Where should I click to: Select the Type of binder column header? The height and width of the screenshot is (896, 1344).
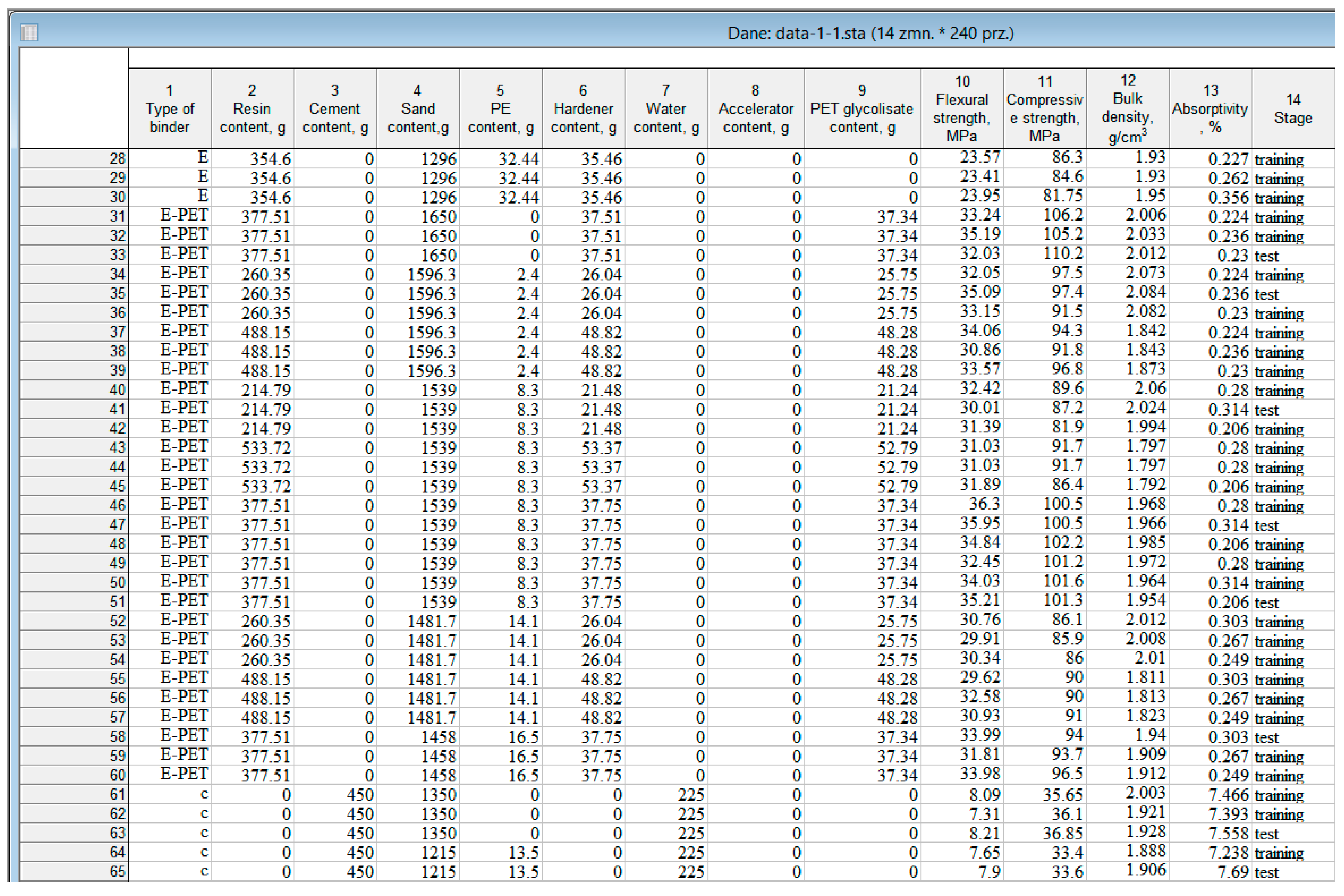coord(170,108)
